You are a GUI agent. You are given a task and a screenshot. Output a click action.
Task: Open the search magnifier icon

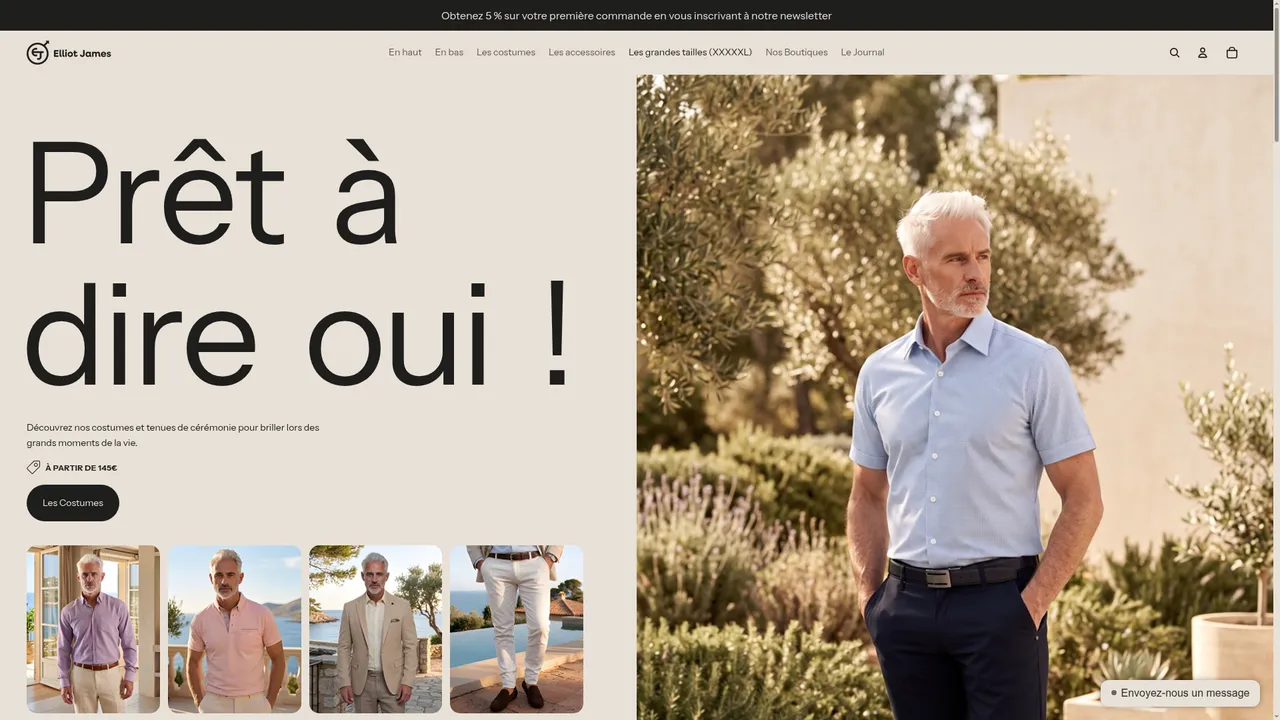click(1175, 53)
